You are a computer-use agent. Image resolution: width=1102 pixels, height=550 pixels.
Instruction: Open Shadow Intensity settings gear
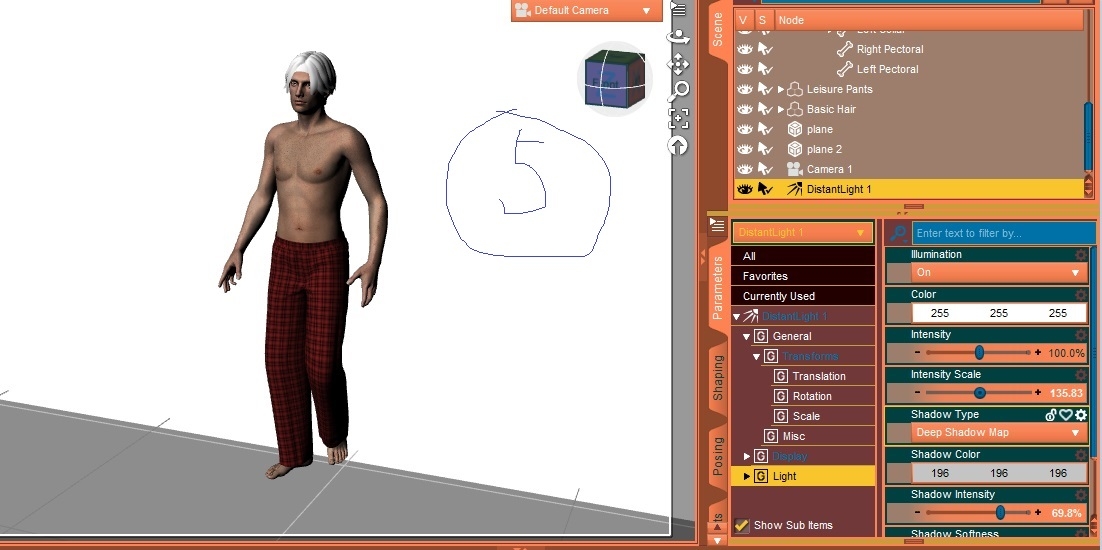point(1081,495)
